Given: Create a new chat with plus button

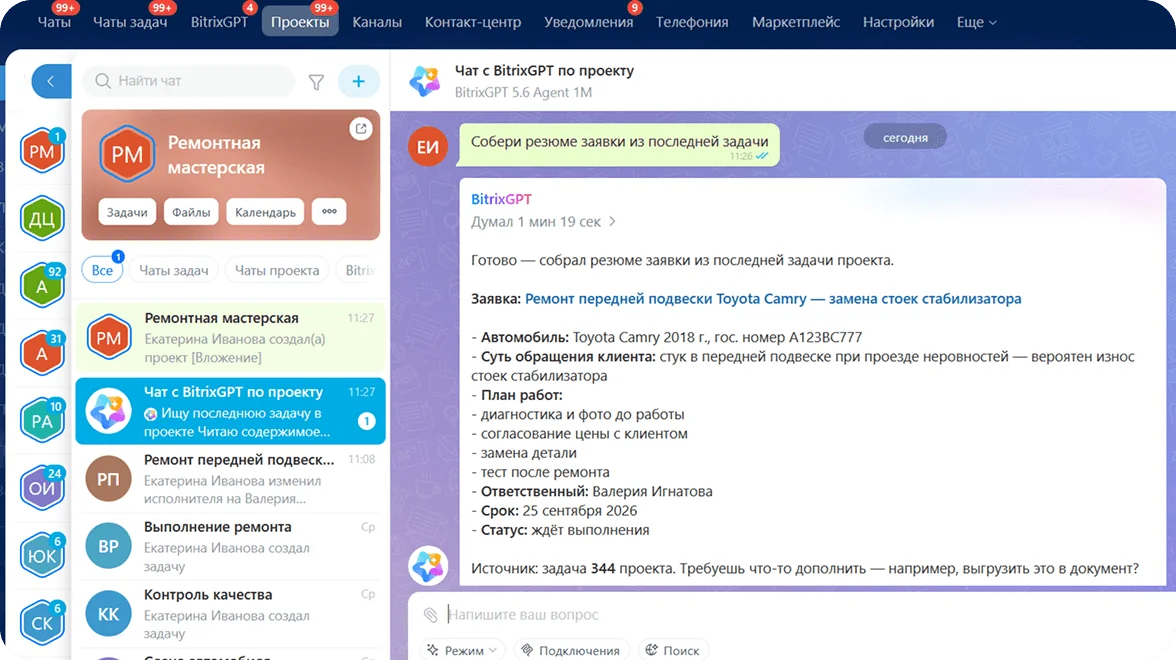Looking at the screenshot, I should point(358,81).
